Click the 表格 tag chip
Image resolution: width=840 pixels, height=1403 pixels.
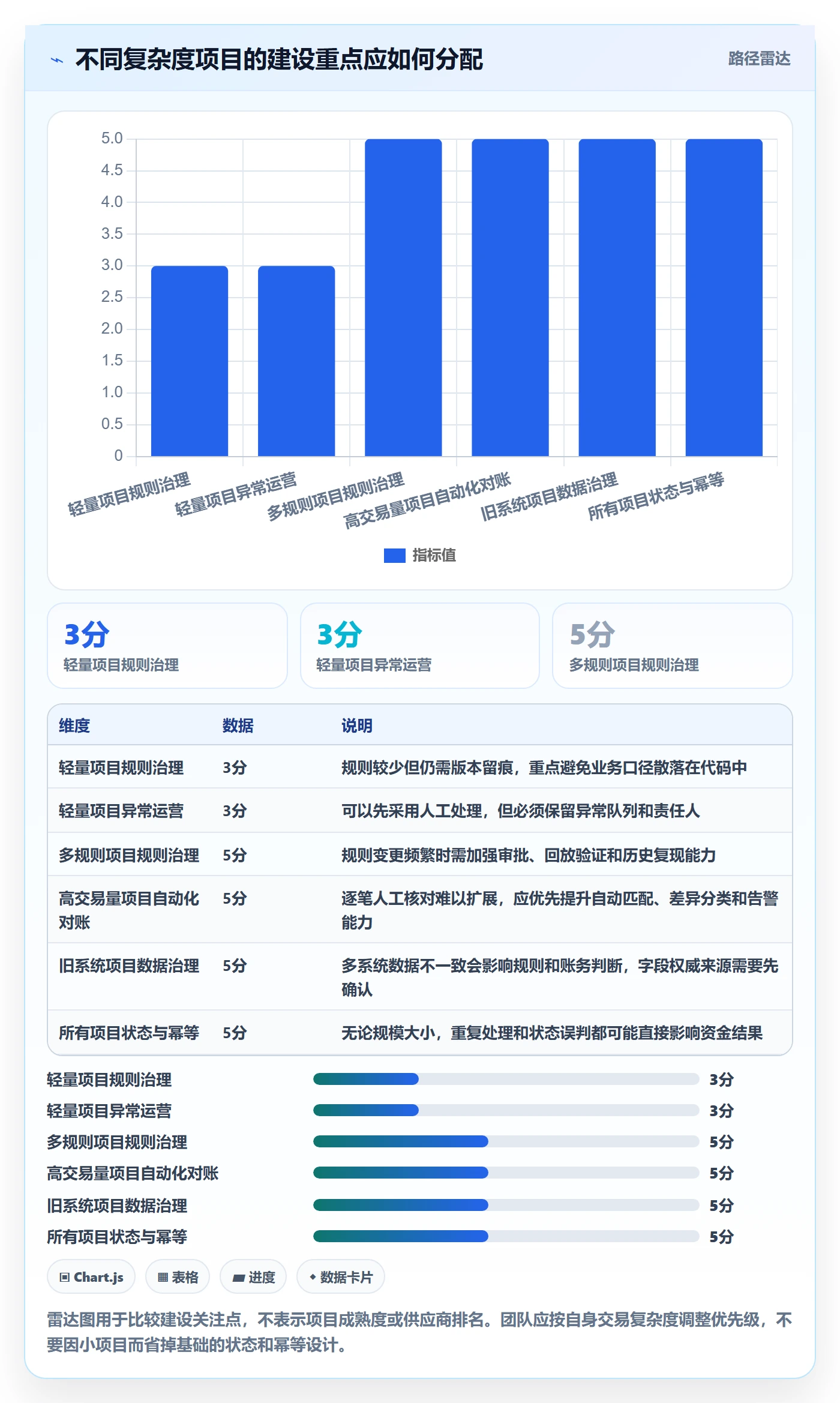click(x=178, y=1277)
